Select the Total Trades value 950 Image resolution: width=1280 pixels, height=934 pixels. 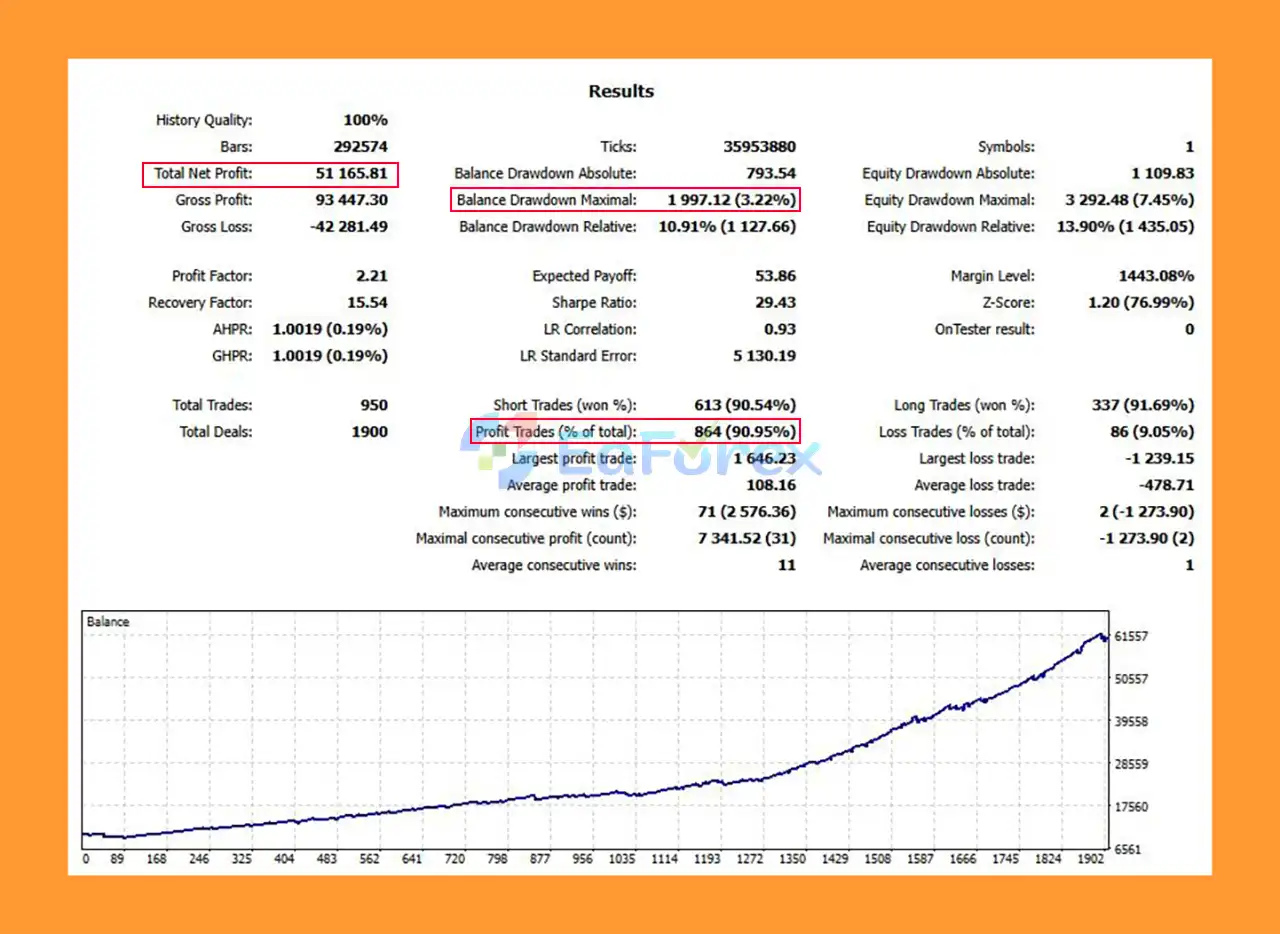pyautogui.click(x=373, y=405)
